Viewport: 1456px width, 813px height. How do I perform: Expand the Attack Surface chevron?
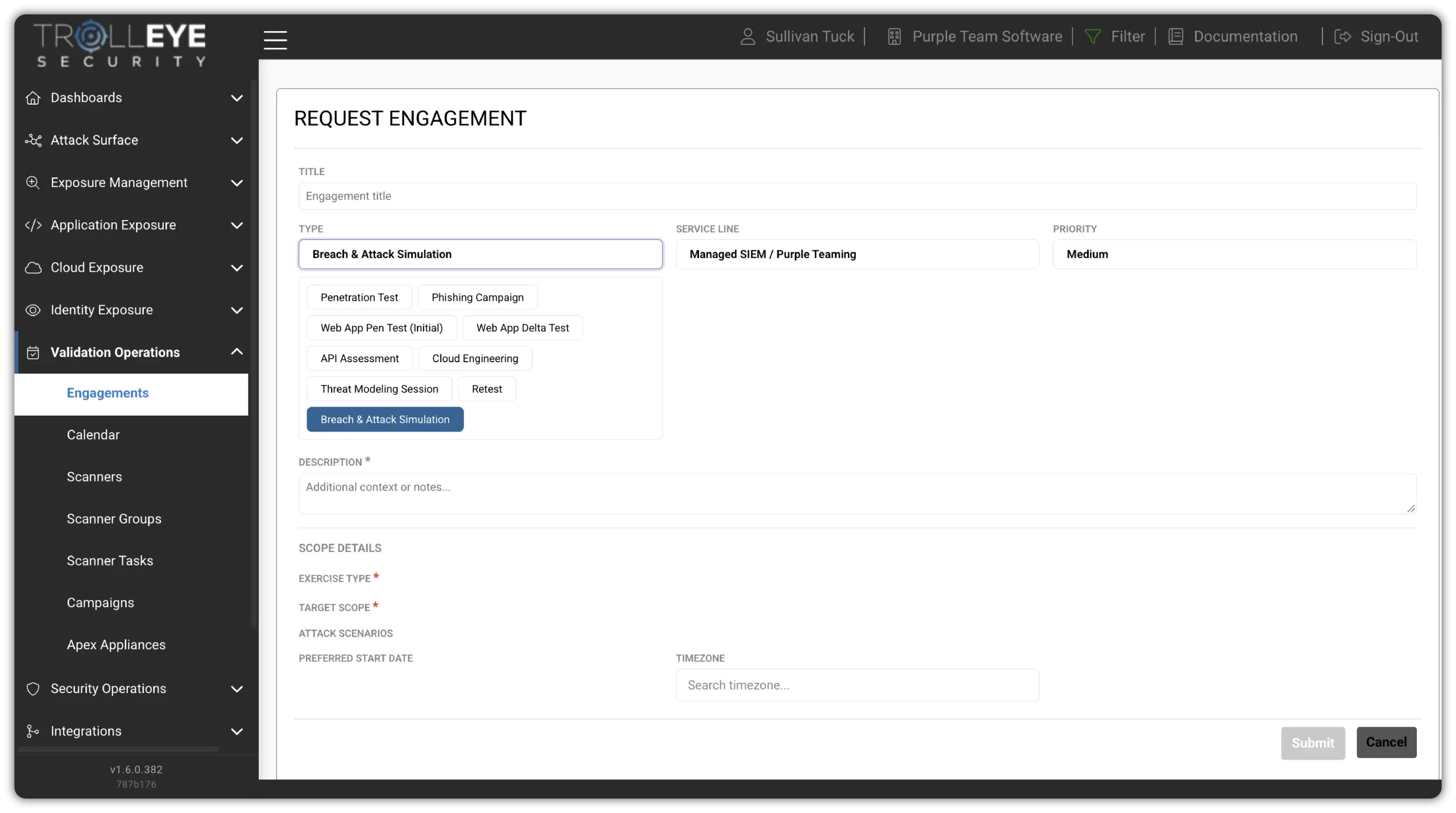237,140
